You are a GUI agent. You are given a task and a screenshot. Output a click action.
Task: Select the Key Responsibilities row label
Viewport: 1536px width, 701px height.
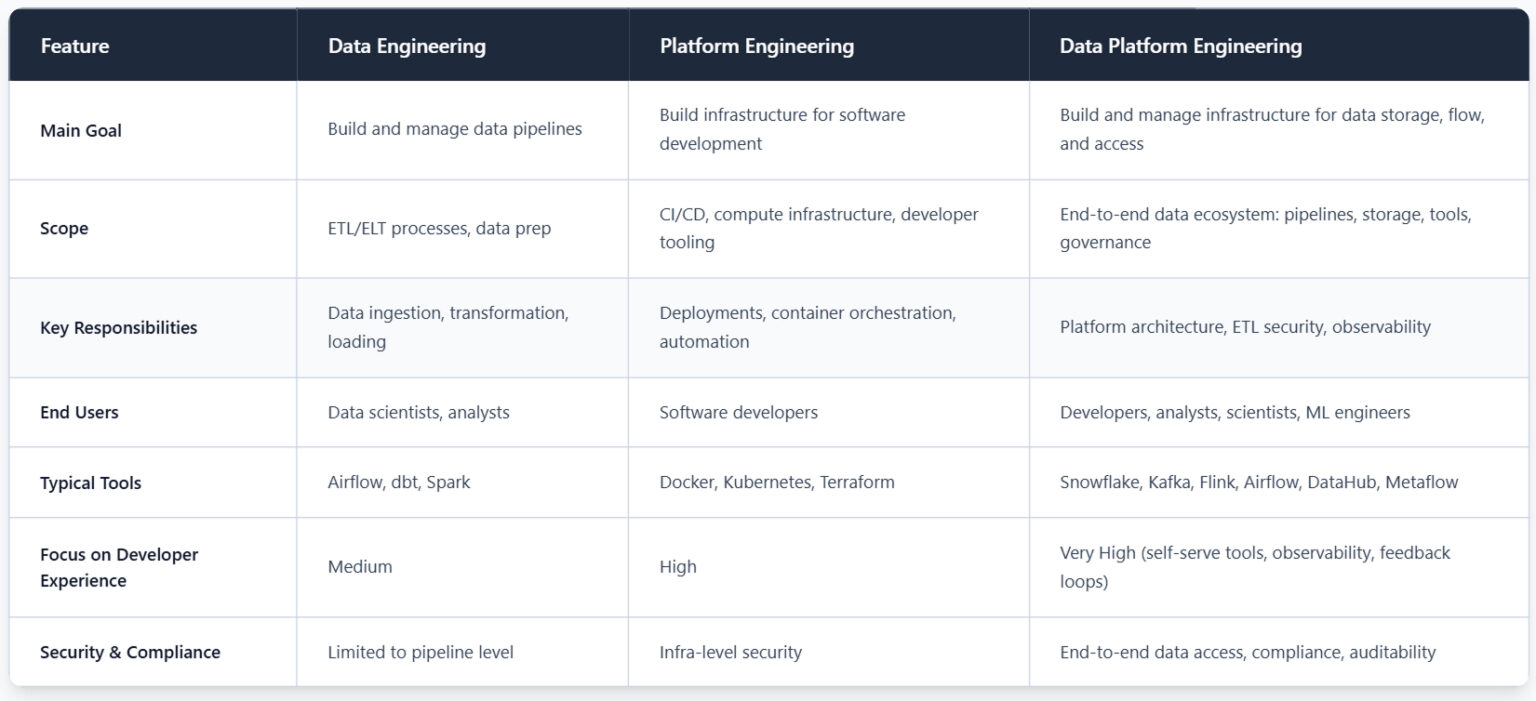tap(118, 327)
